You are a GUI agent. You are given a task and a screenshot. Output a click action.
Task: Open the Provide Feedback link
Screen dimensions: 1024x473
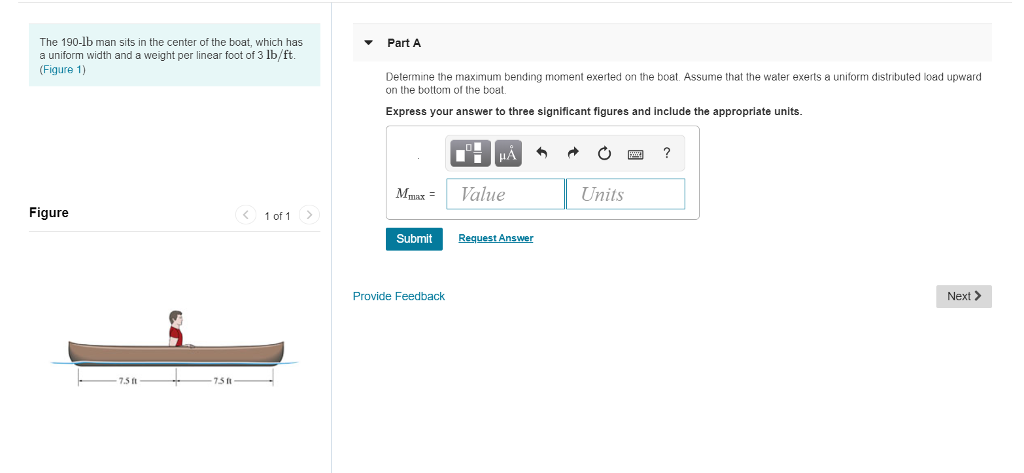click(x=399, y=296)
